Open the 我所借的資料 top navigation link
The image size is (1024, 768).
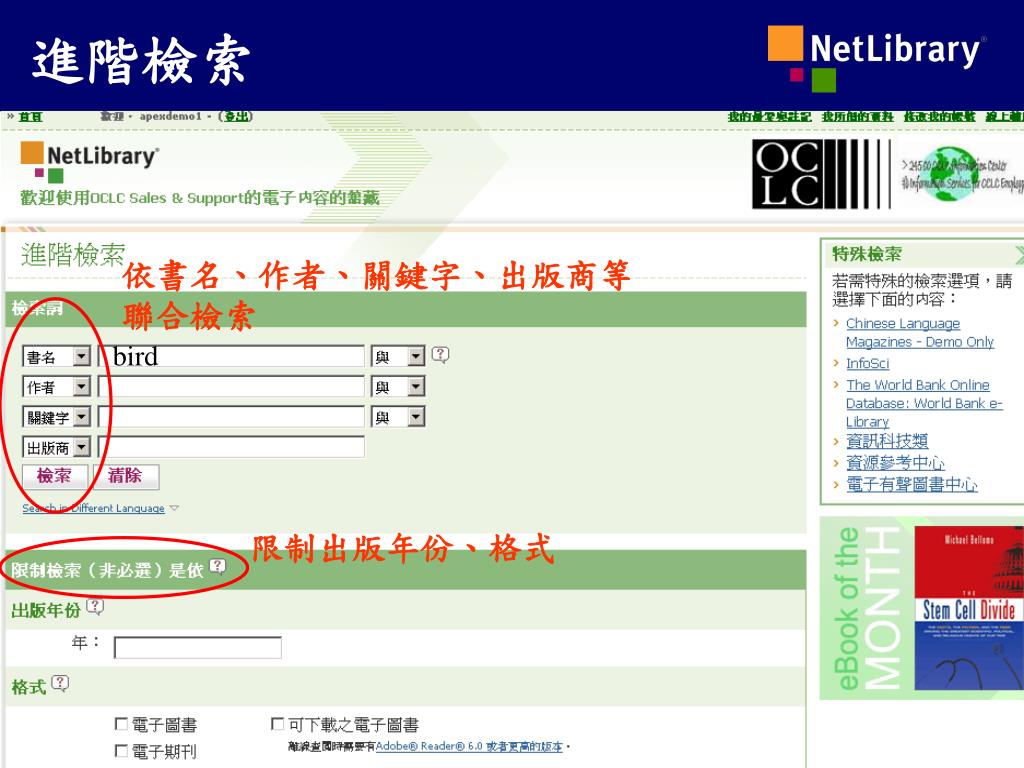857,117
